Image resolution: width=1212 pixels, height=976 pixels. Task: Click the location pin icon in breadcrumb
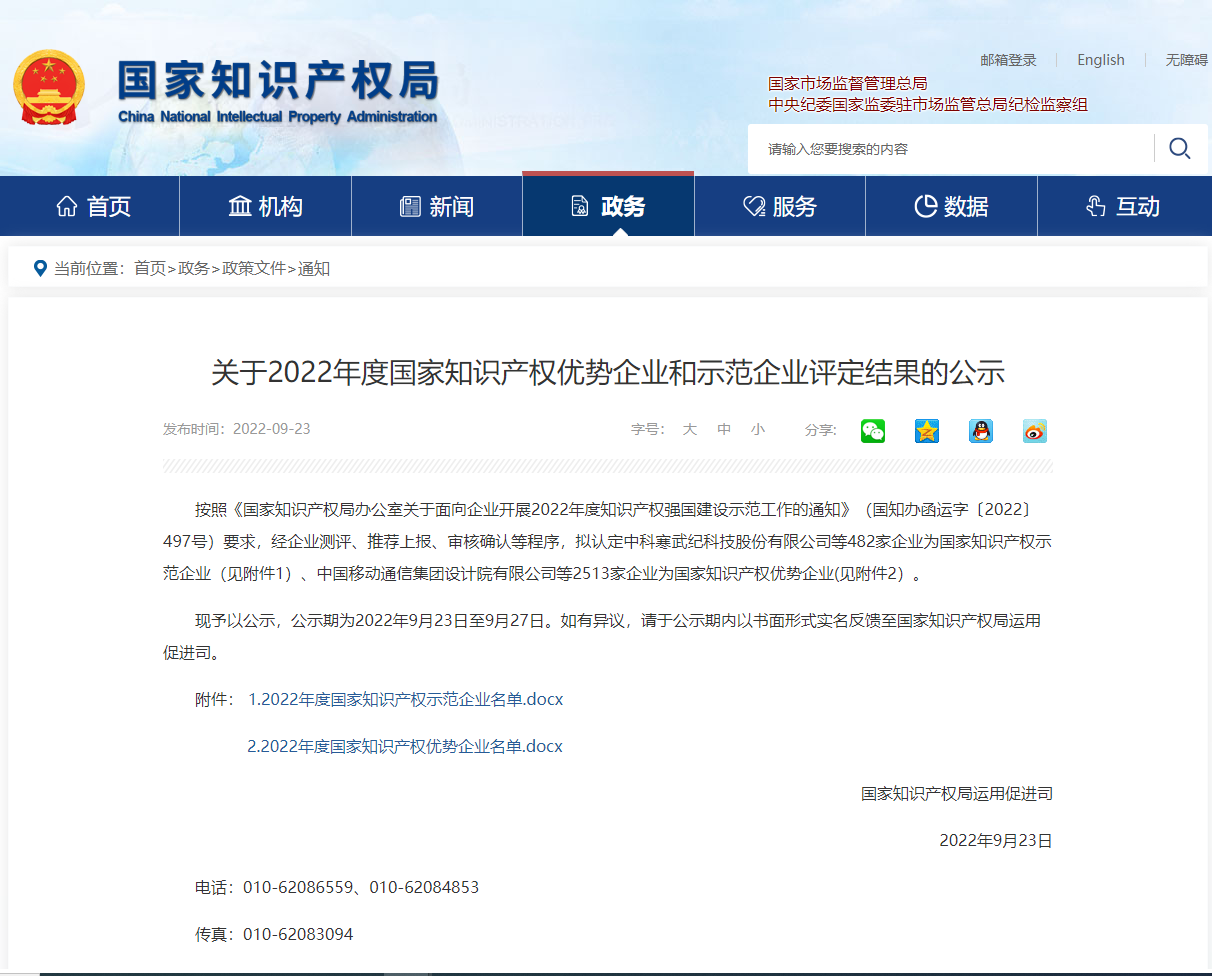[x=40, y=268]
